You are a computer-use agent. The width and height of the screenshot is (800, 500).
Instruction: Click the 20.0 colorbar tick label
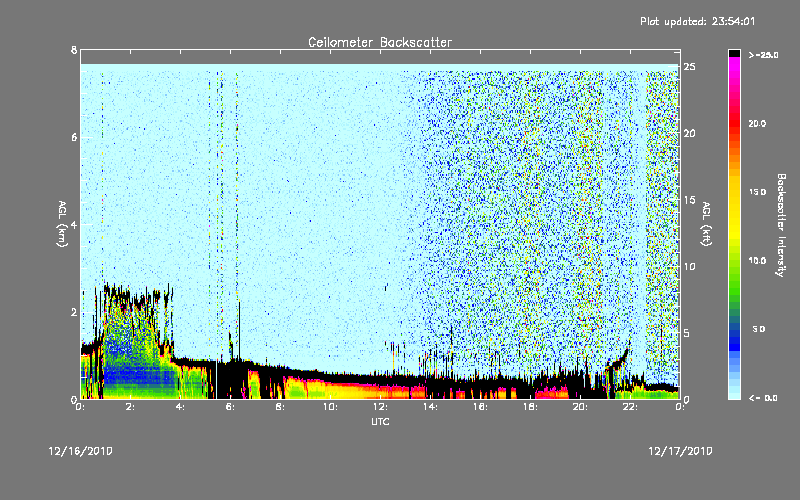click(x=757, y=124)
